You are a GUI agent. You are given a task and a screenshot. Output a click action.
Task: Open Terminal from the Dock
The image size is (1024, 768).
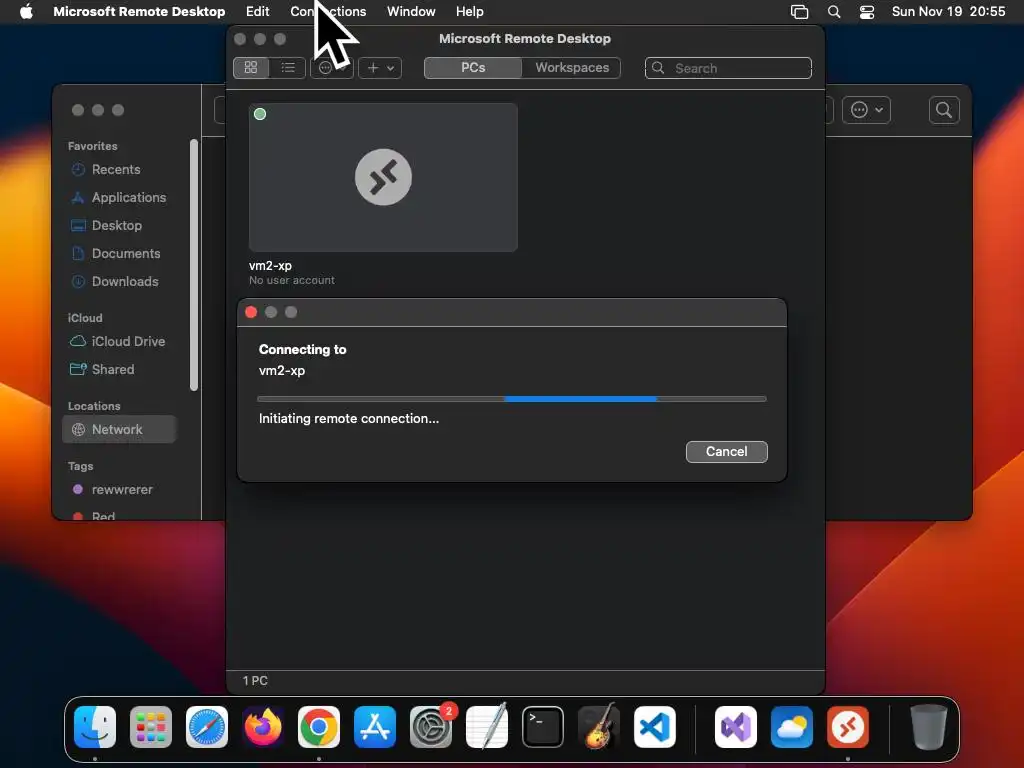[x=543, y=727]
